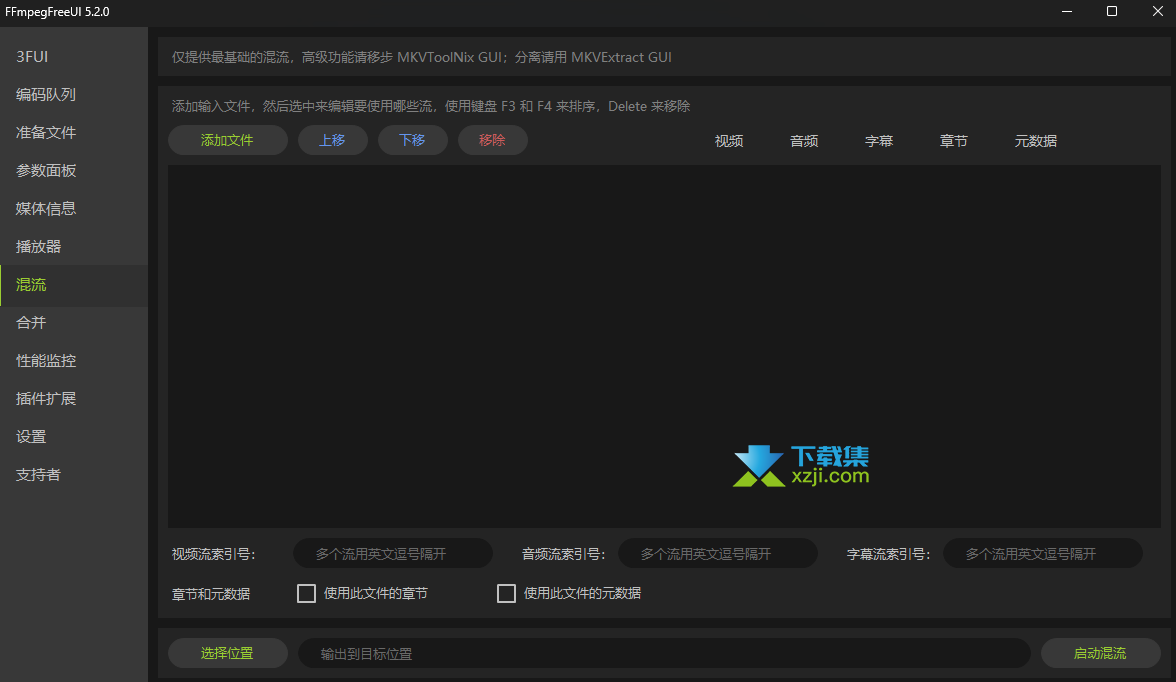This screenshot has height=682, width=1176.
Task: Select the 播放器 sidebar item
Action: tap(74, 247)
